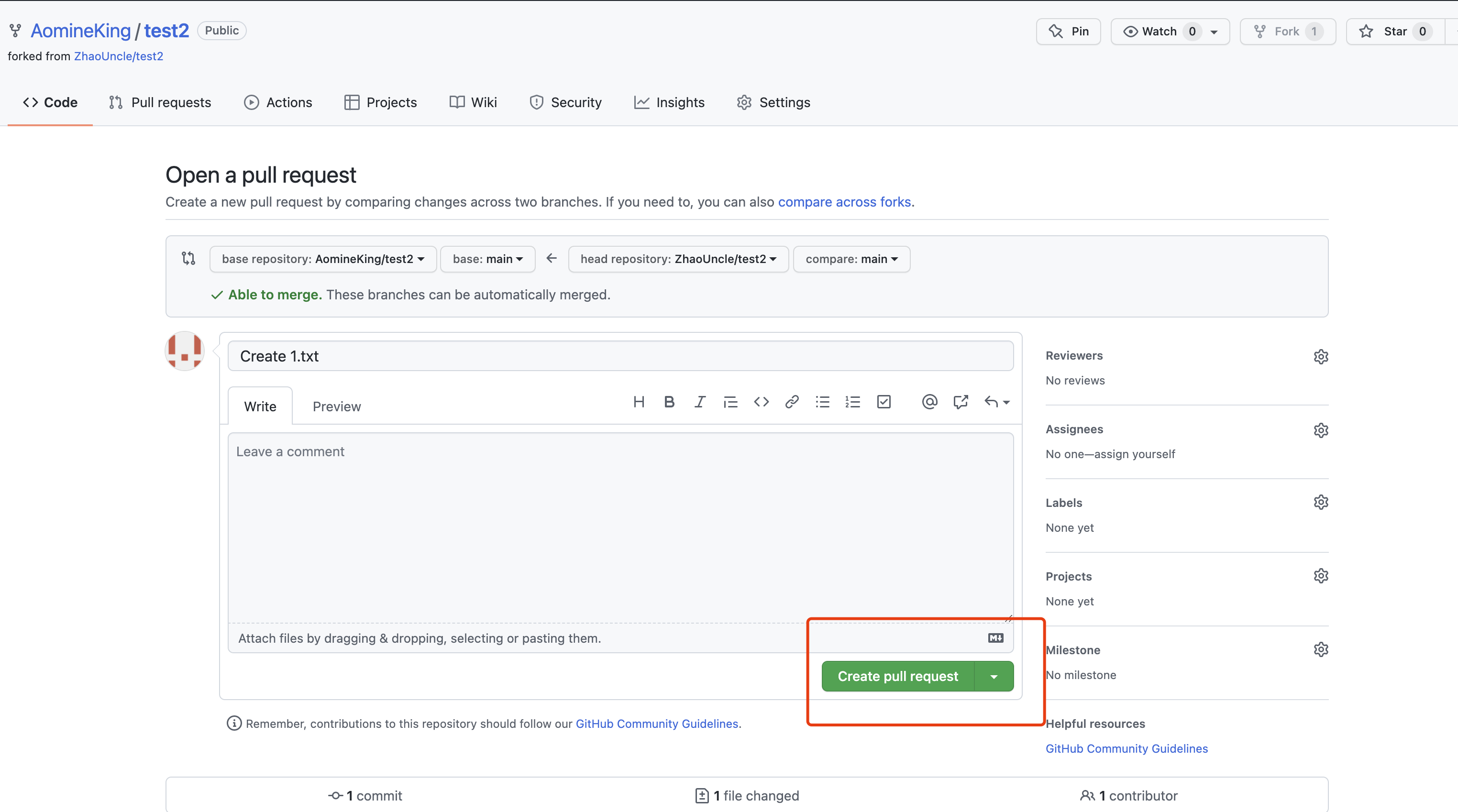1458x812 pixels.
Task: Insert a heading with the H icon
Action: (x=639, y=402)
